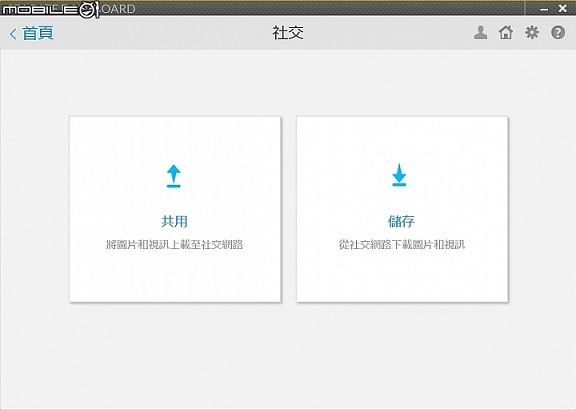Screen dimensions: 576x410
Task: Click the 社交 page title
Action: pos(288,33)
